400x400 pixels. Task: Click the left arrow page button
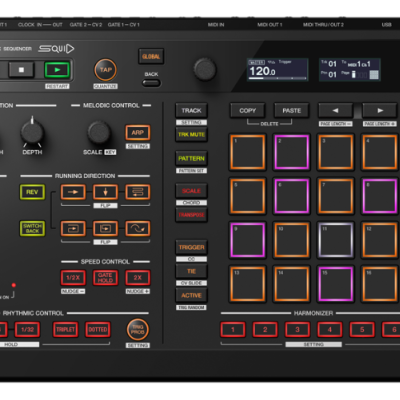tap(336, 110)
